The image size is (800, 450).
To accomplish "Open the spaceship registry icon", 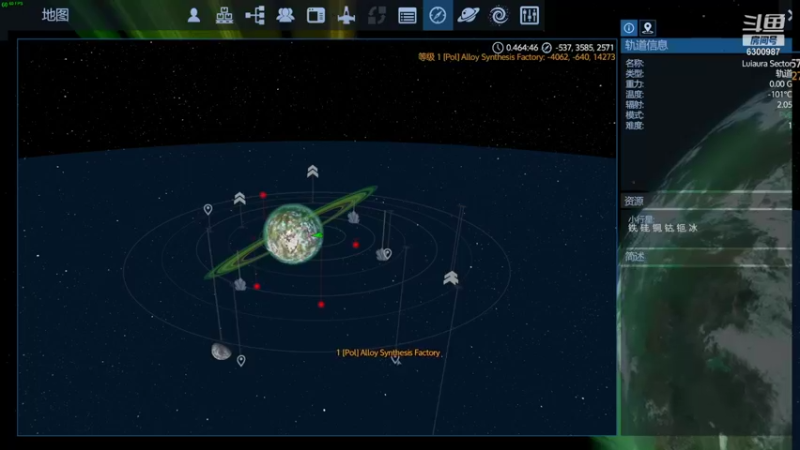I will pos(346,15).
